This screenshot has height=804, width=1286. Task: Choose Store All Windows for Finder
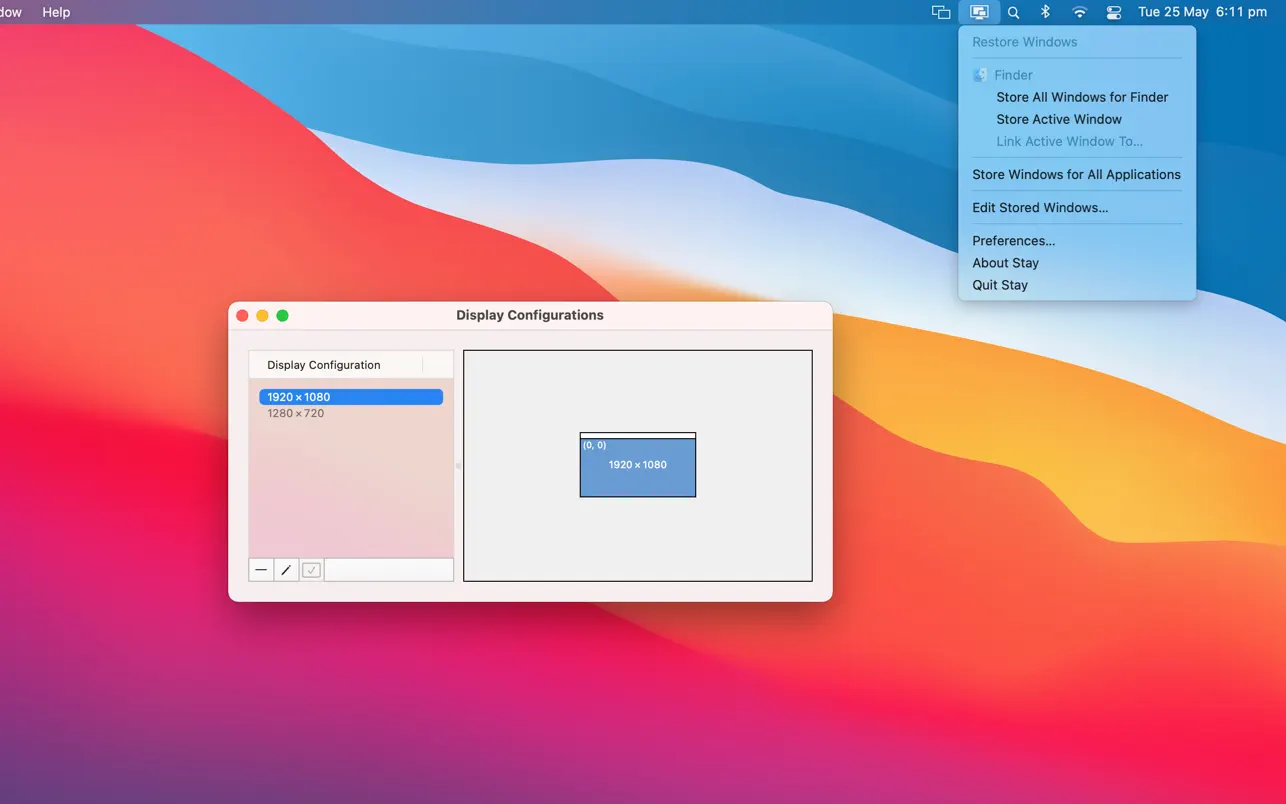tap(1082, 97)
